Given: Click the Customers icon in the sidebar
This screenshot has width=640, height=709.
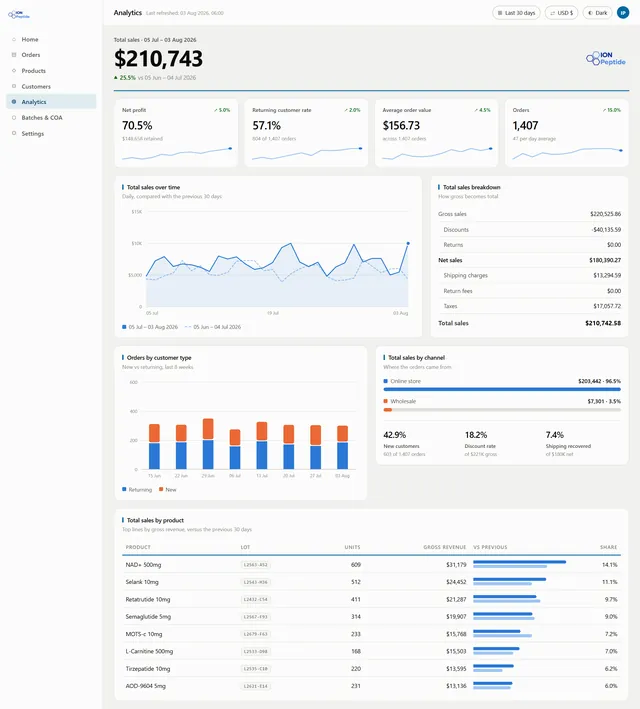Looking at the screenshot, I should 14,86.
